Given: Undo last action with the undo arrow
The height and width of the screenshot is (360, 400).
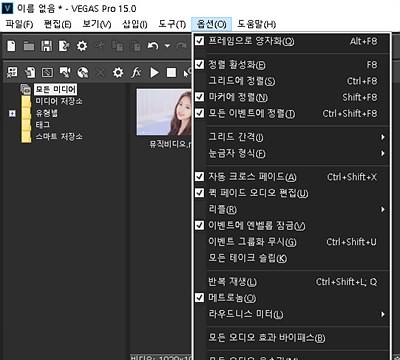Looking at the screenshot, I should (x=153, y=46).
